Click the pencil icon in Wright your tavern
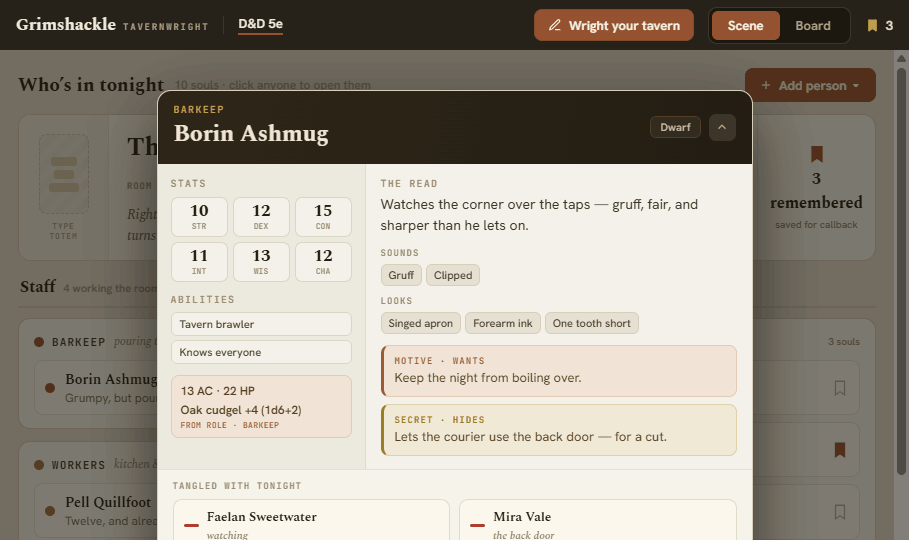This screenshot has width=909, height=540. pos(555,25)
